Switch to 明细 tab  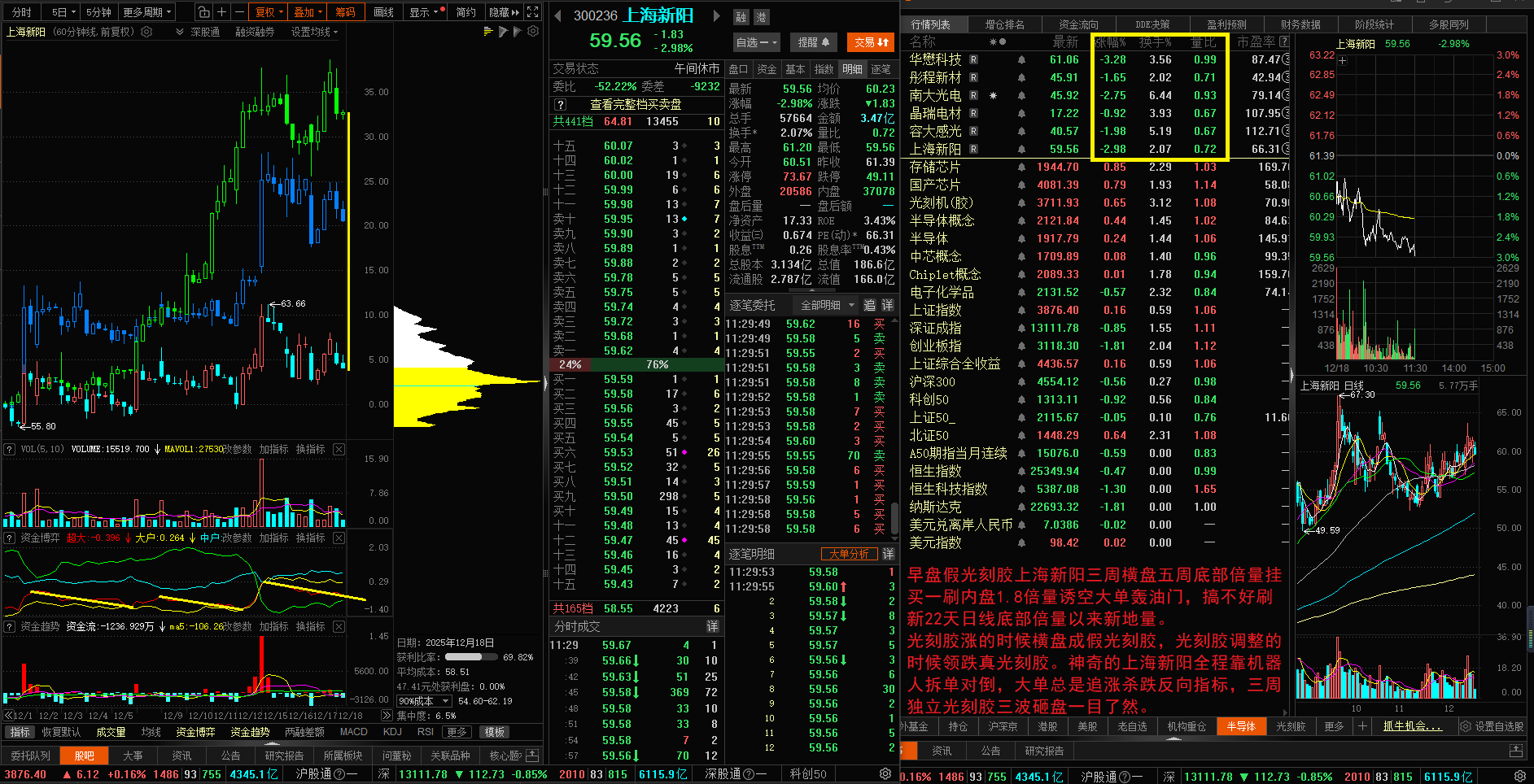coord(852,69)
